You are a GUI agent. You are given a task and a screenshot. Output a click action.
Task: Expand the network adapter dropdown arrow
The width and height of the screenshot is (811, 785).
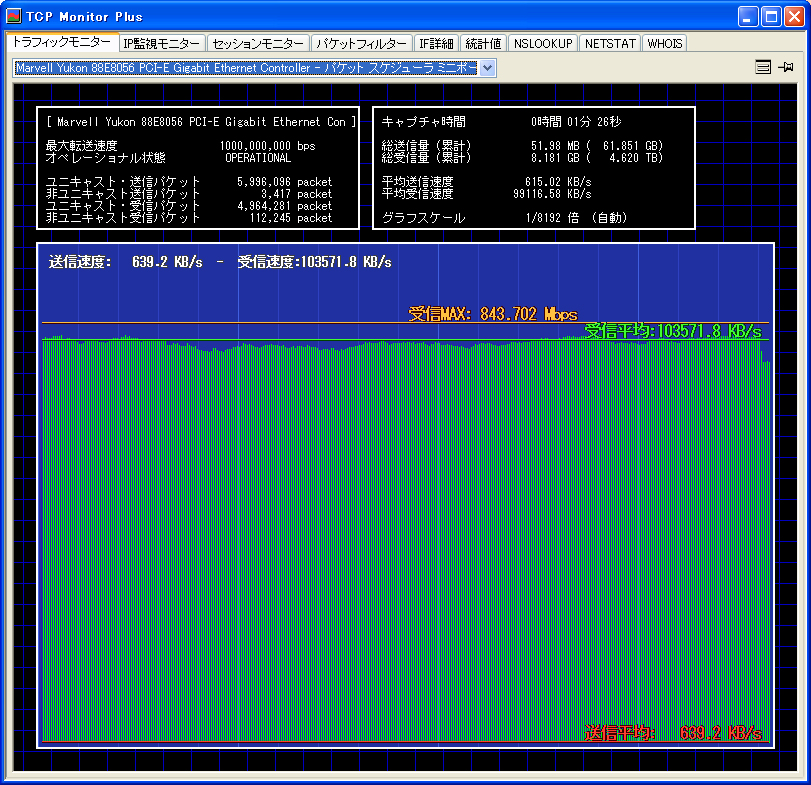click(x=487, y=68)
